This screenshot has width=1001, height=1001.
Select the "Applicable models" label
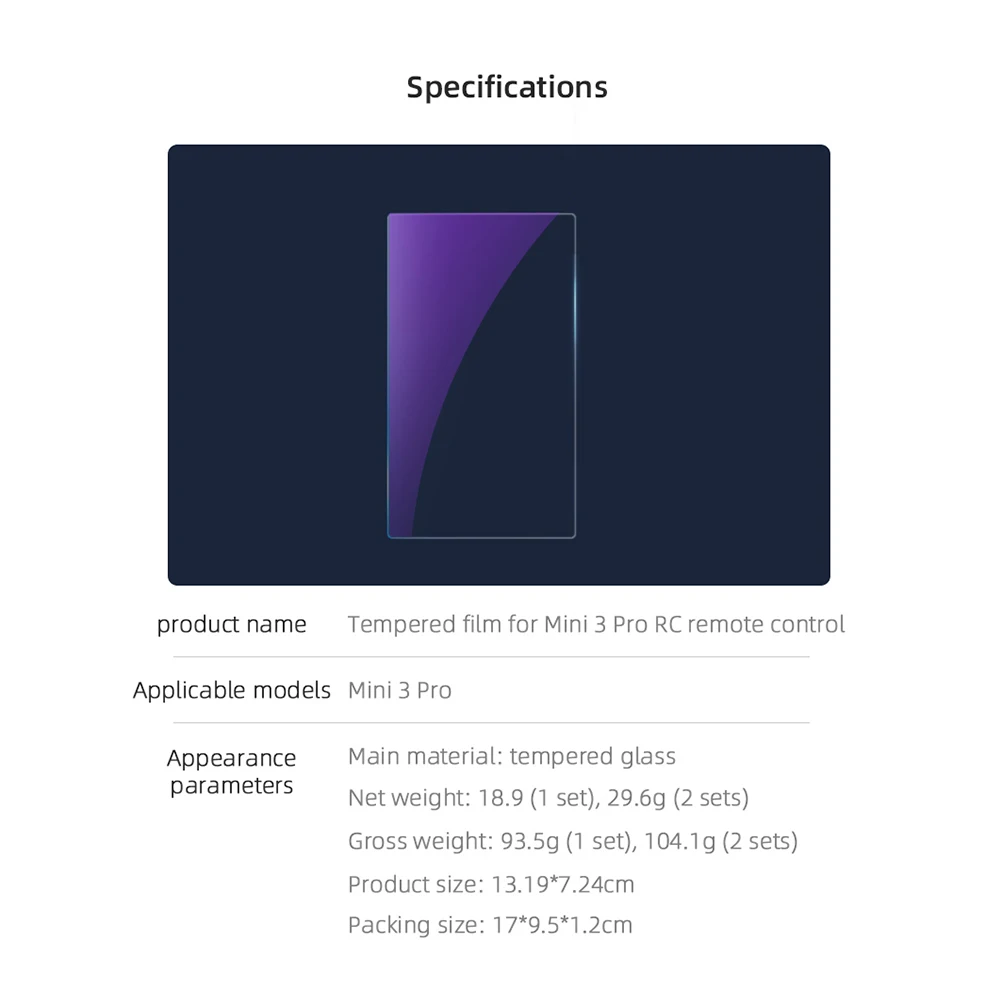tap(232, 690)
